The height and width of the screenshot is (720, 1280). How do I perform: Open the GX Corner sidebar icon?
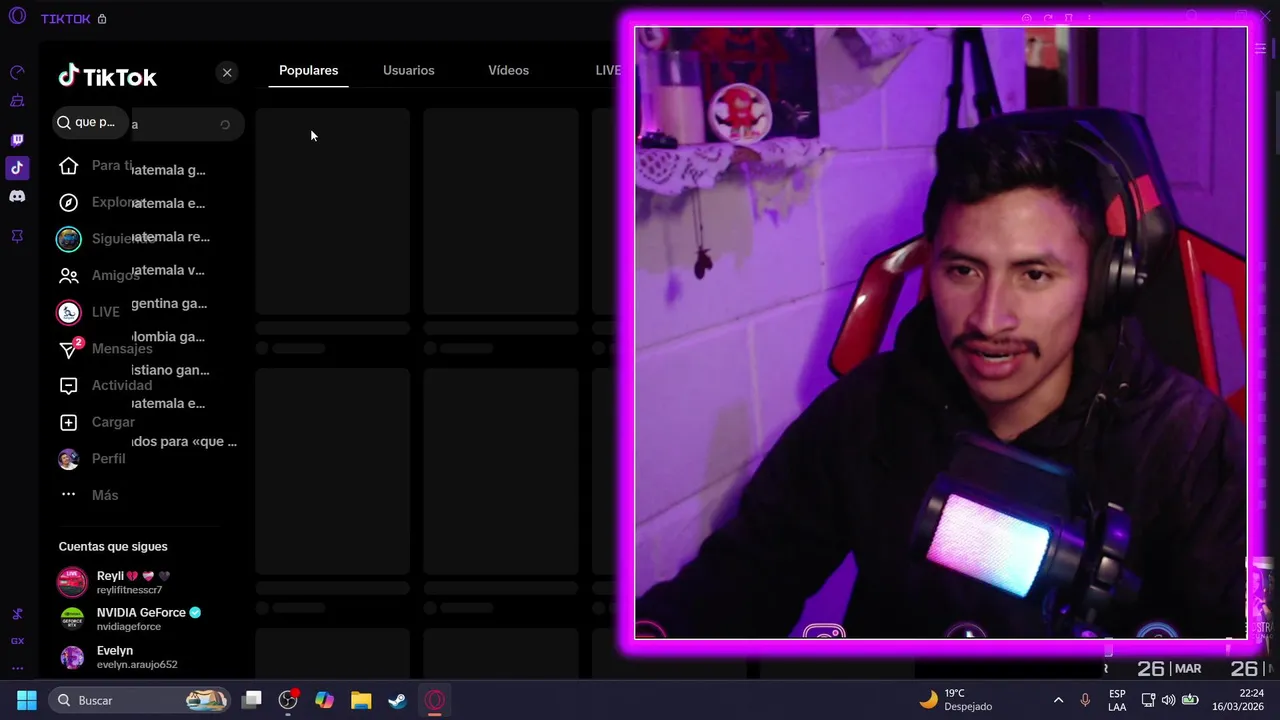click(17, 641)
